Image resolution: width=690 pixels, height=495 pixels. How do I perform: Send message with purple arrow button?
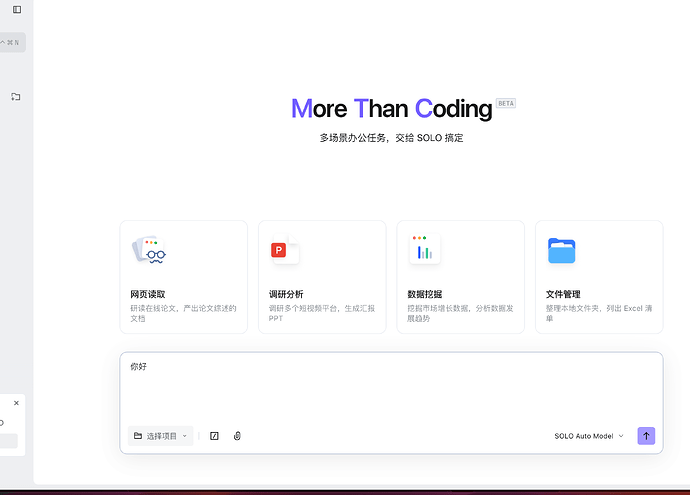click(646, 436)
